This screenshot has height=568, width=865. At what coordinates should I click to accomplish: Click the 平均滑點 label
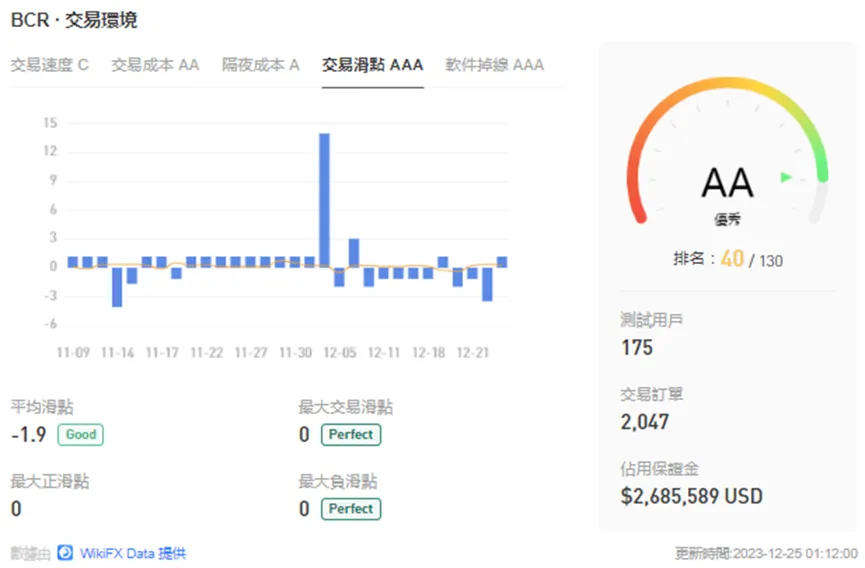[x=42, y=407]
